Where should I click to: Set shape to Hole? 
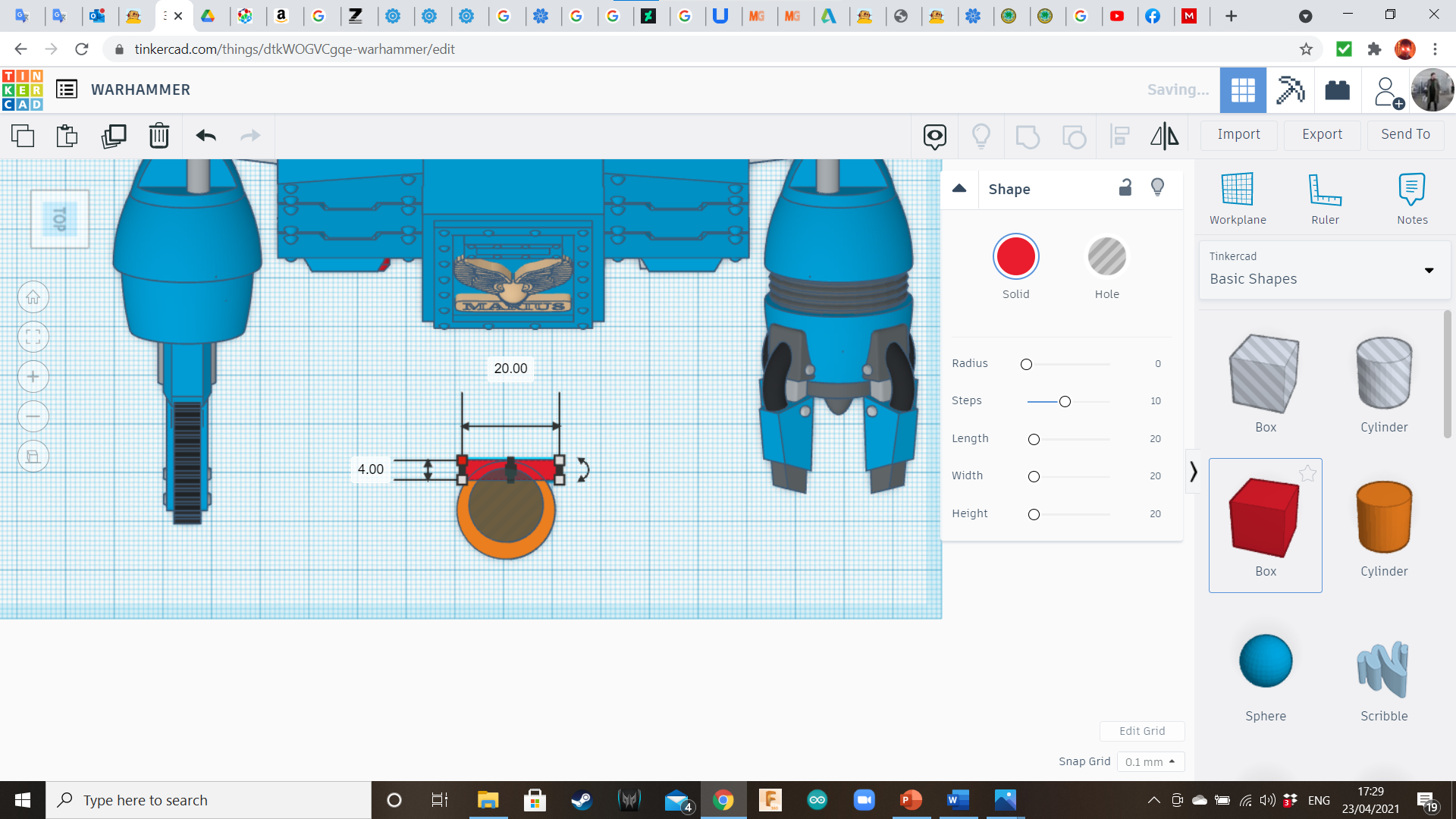[1106, 257]
